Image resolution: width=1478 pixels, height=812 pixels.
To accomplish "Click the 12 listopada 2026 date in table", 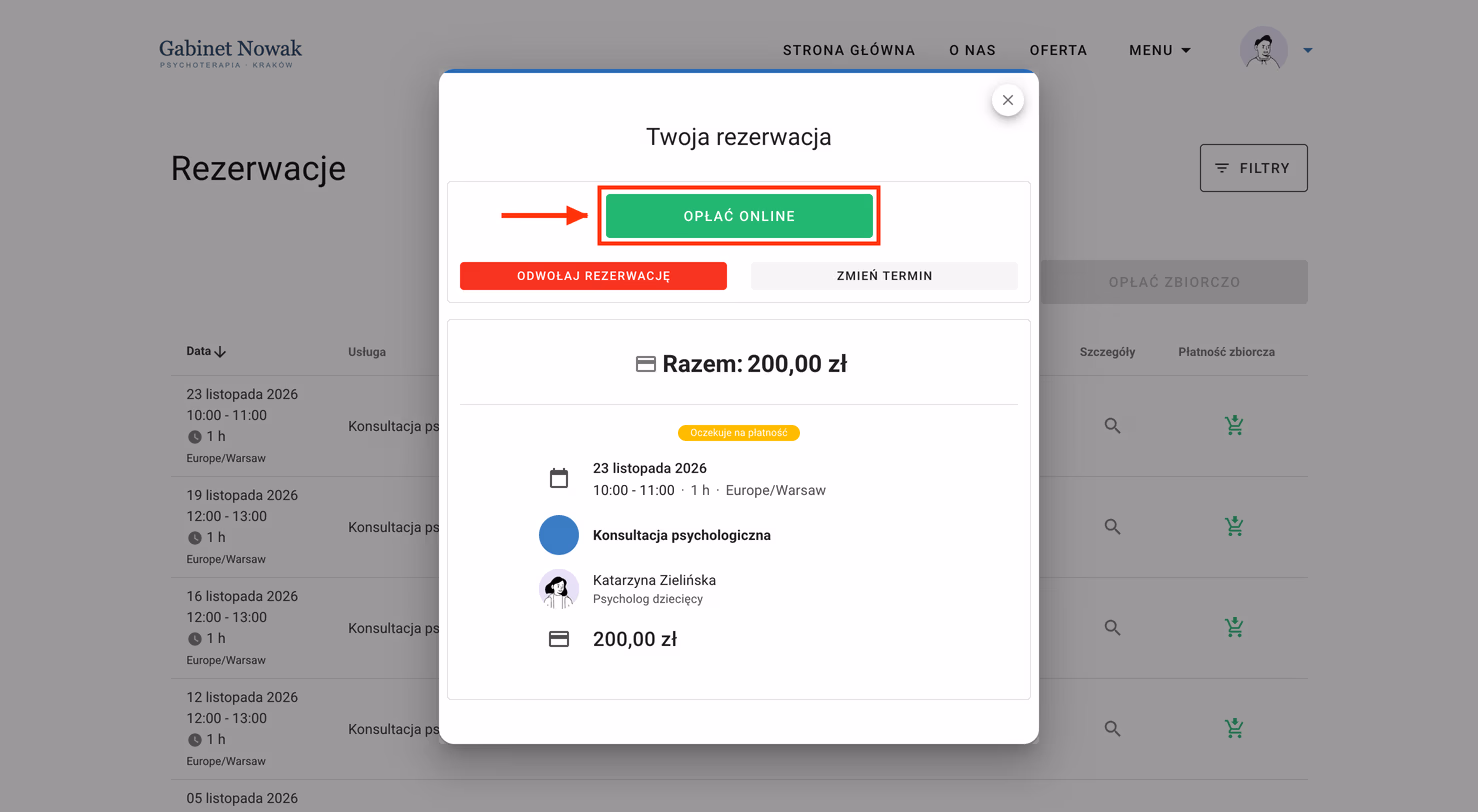I will 242,697.
